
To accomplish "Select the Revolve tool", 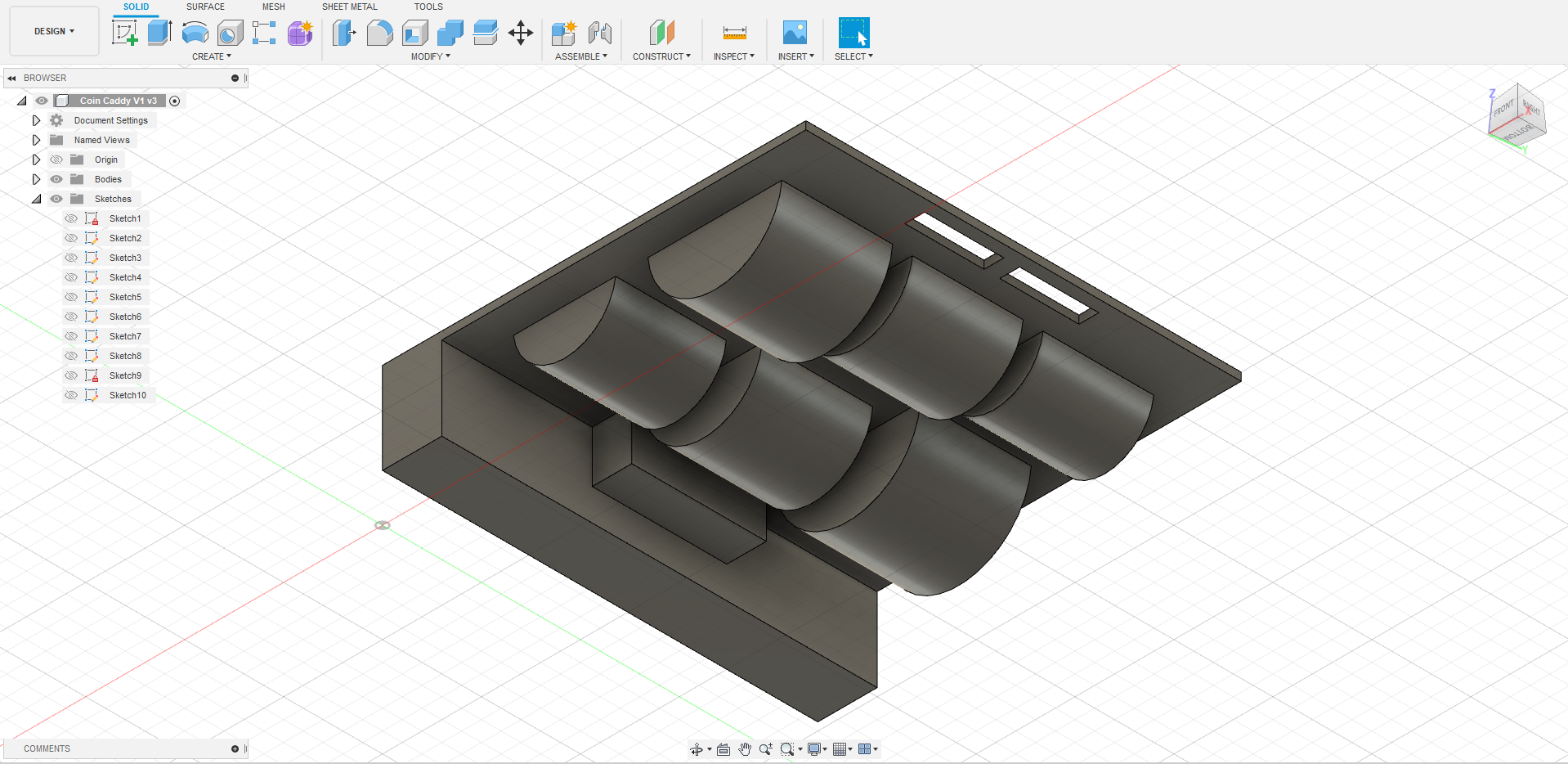I will click(x=195, y=33).
